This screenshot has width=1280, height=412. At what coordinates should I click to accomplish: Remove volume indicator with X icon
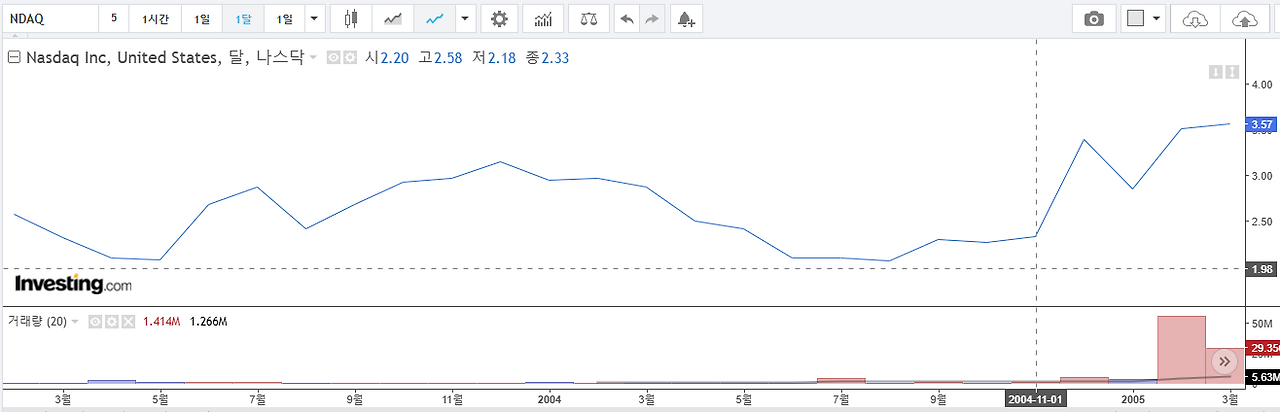tap(127, 321)
